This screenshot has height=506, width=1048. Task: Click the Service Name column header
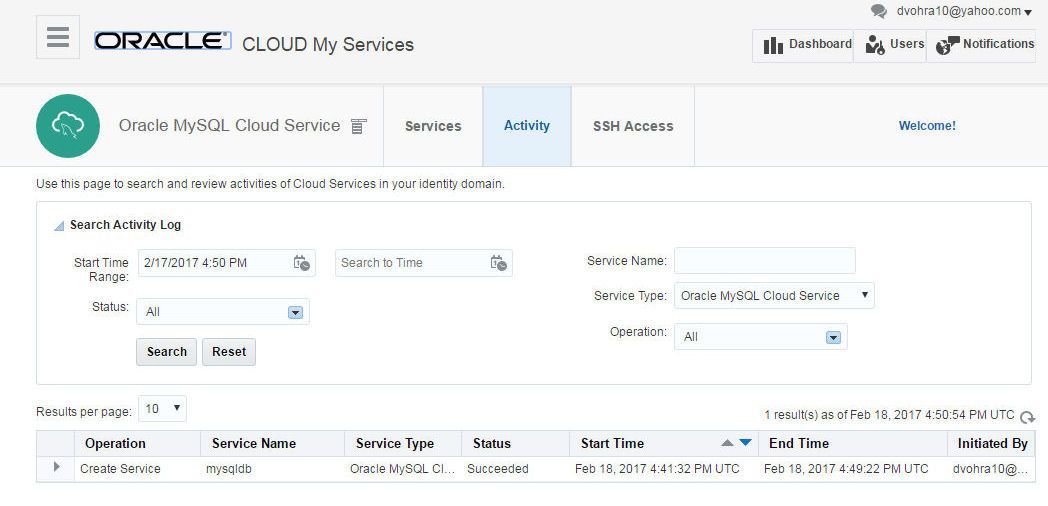(273, 443)
